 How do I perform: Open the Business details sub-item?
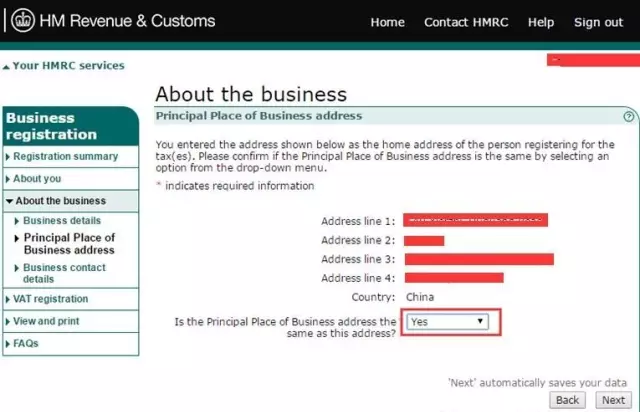coord(62,221)
